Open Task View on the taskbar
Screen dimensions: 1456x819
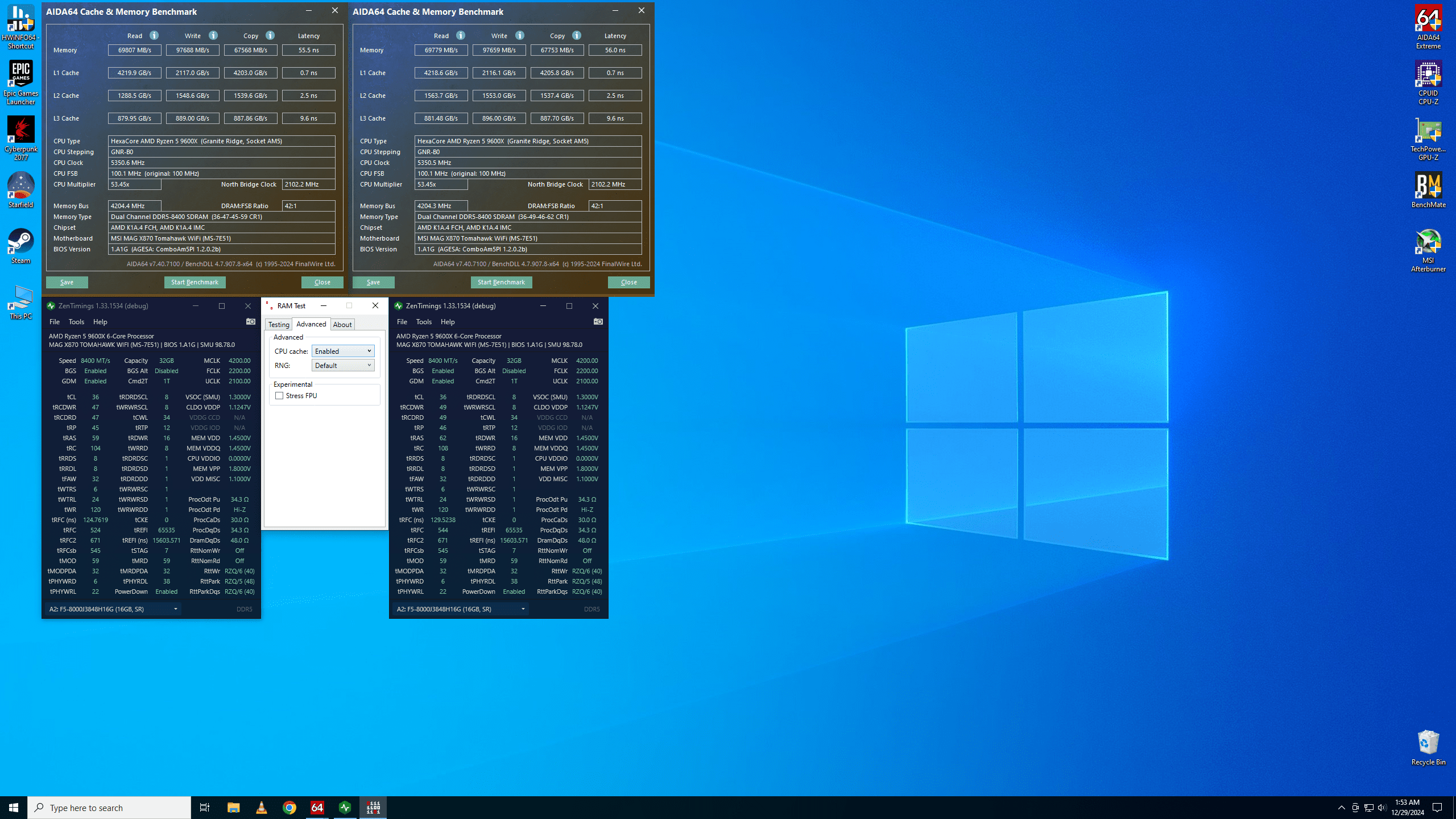tap(205, 808)
